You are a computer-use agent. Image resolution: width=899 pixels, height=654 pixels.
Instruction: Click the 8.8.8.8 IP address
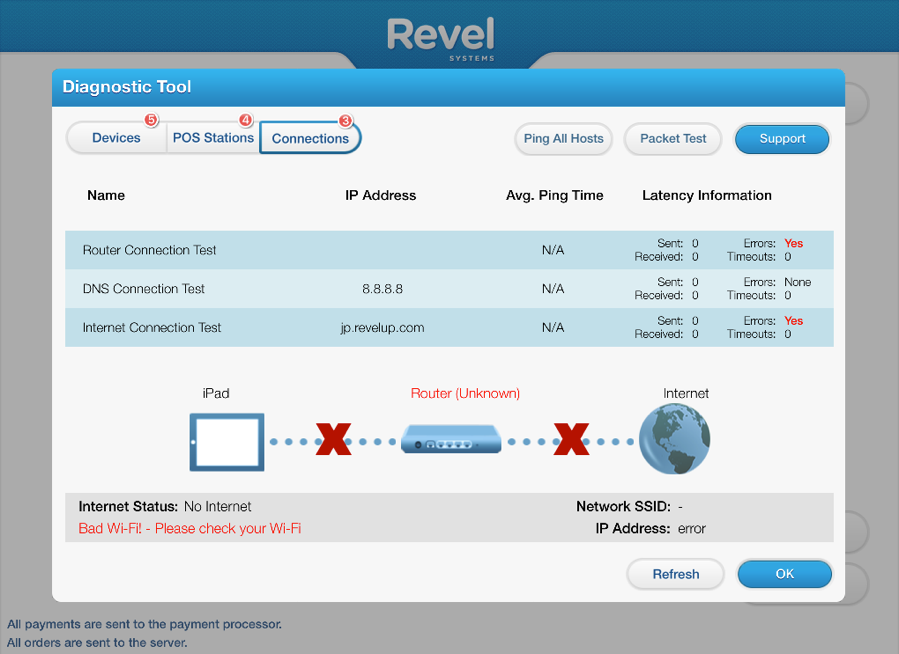pyautogui.click(x=382, y=289)
